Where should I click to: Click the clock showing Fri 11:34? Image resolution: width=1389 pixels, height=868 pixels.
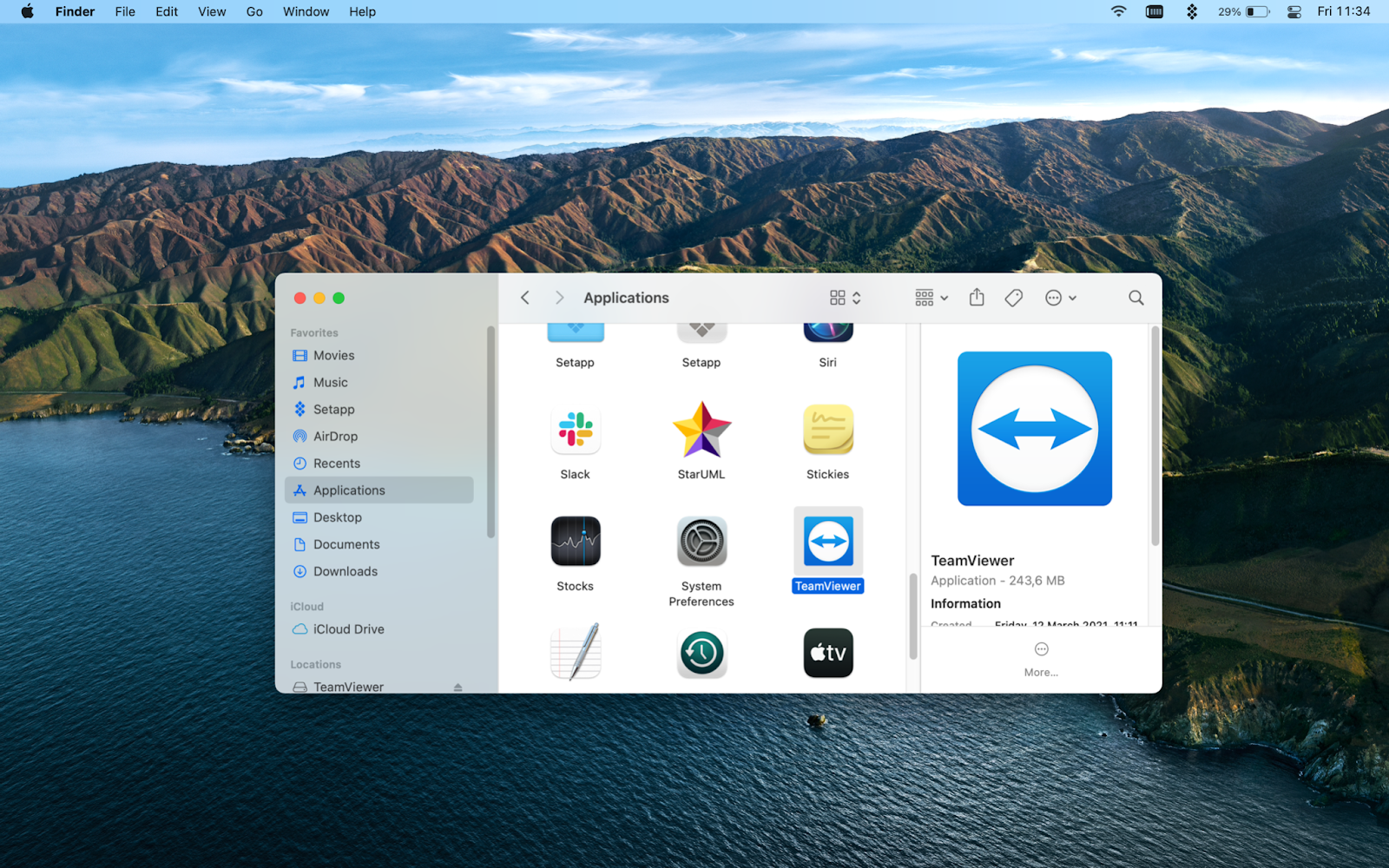tap(1343, 11)
